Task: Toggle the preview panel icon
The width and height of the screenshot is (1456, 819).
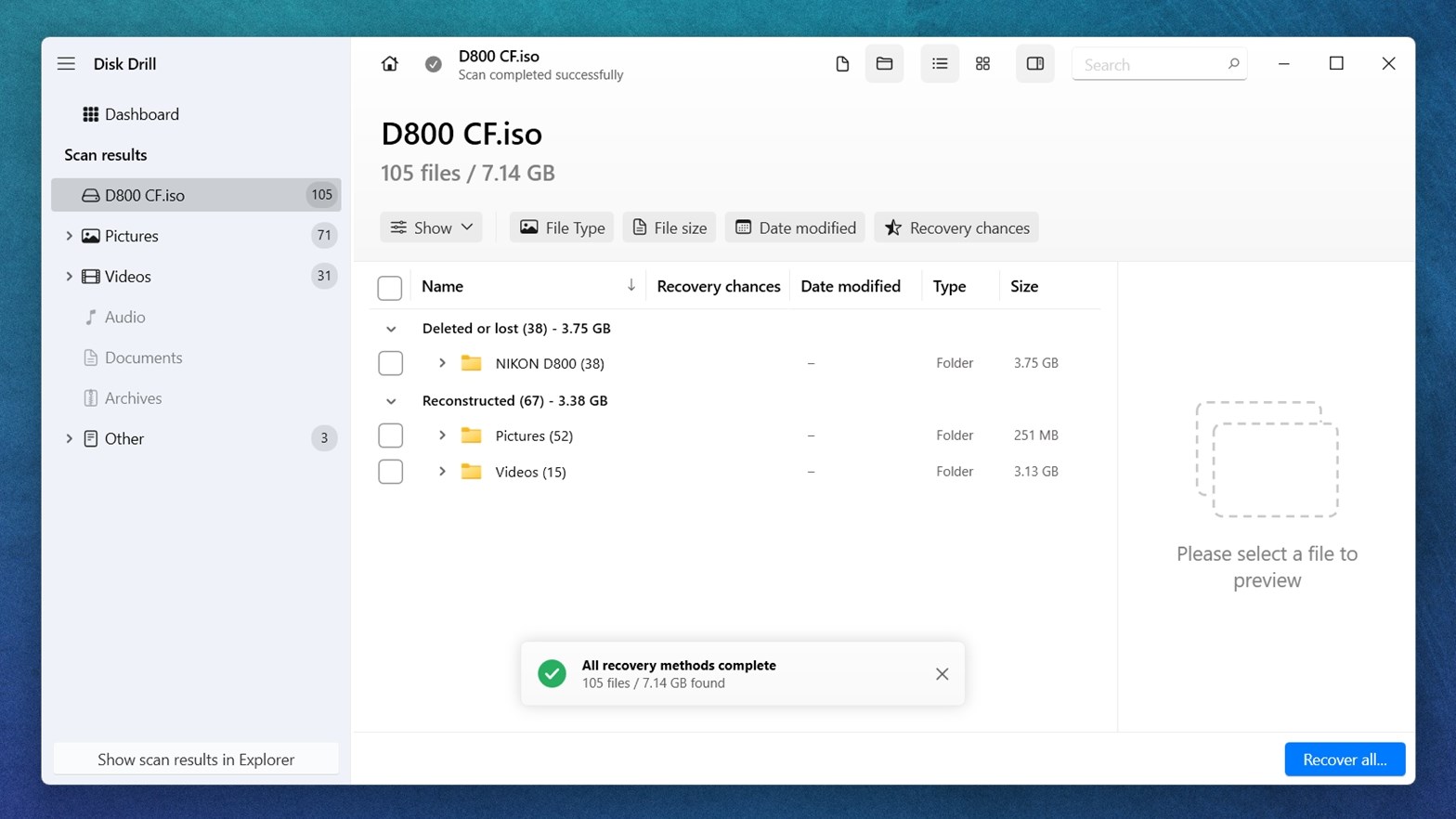Action: pyautogui.click(x=1034, y=64)
